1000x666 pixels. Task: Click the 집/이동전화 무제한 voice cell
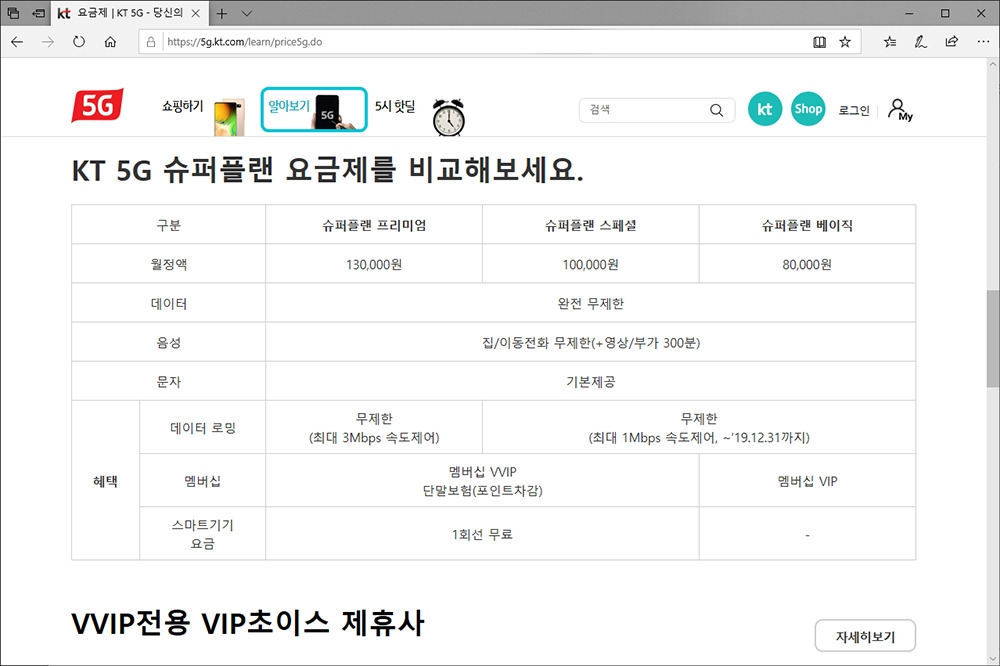pyautogui.click(x=591, y=343)
